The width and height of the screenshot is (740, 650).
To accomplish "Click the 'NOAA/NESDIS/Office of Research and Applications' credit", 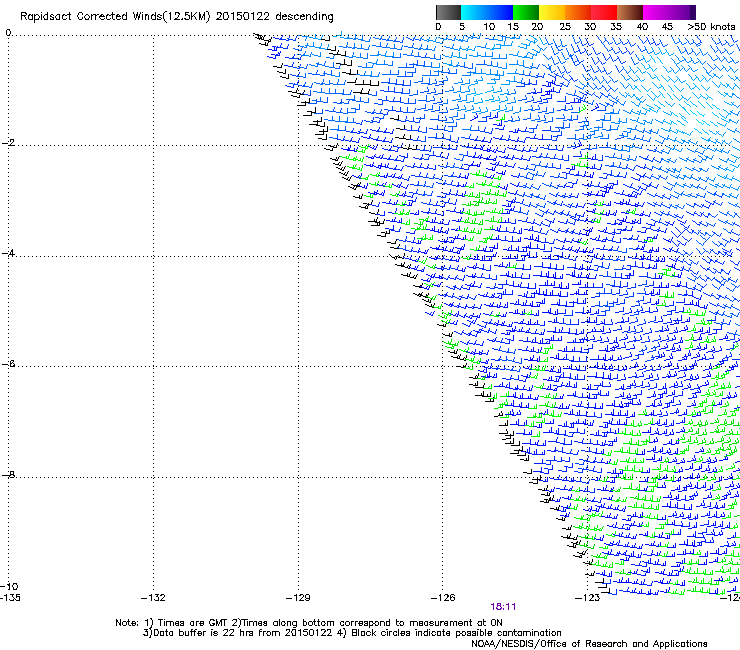I will coord(589,644).
